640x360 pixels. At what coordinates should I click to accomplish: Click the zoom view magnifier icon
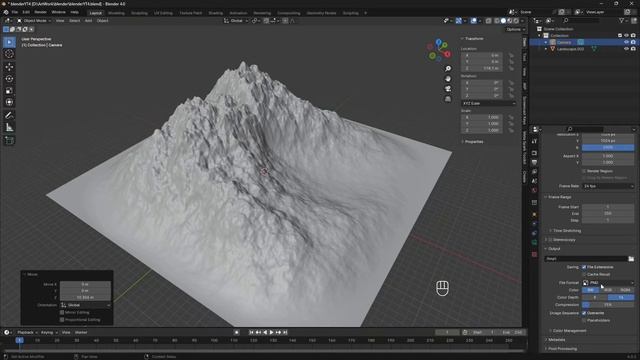coord(448,69)
